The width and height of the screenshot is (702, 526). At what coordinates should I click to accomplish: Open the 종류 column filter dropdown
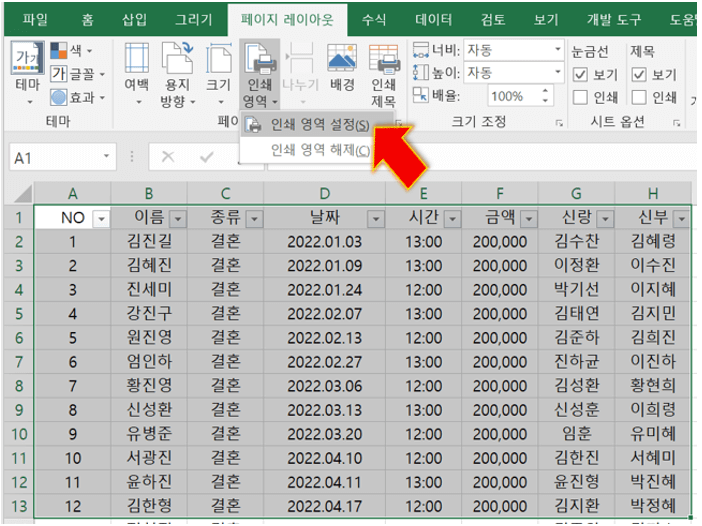(255, 219)
